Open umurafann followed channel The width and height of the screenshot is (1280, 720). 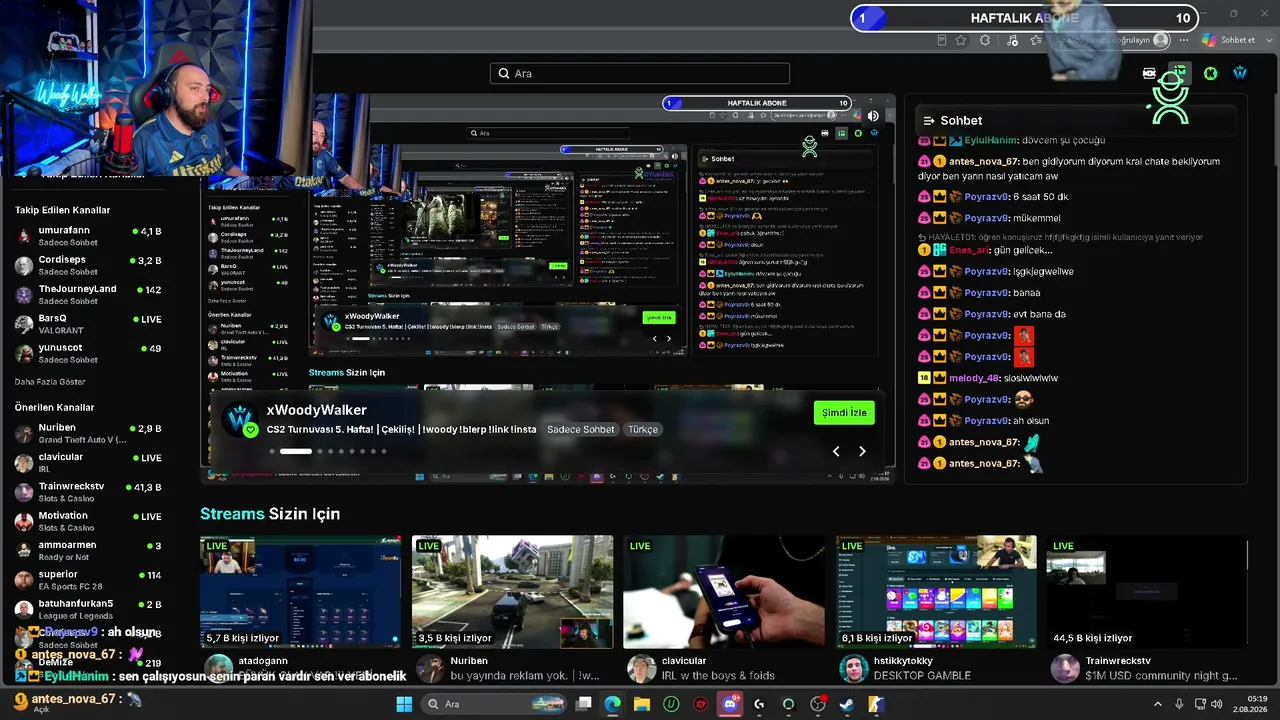[x=88, y=236]
